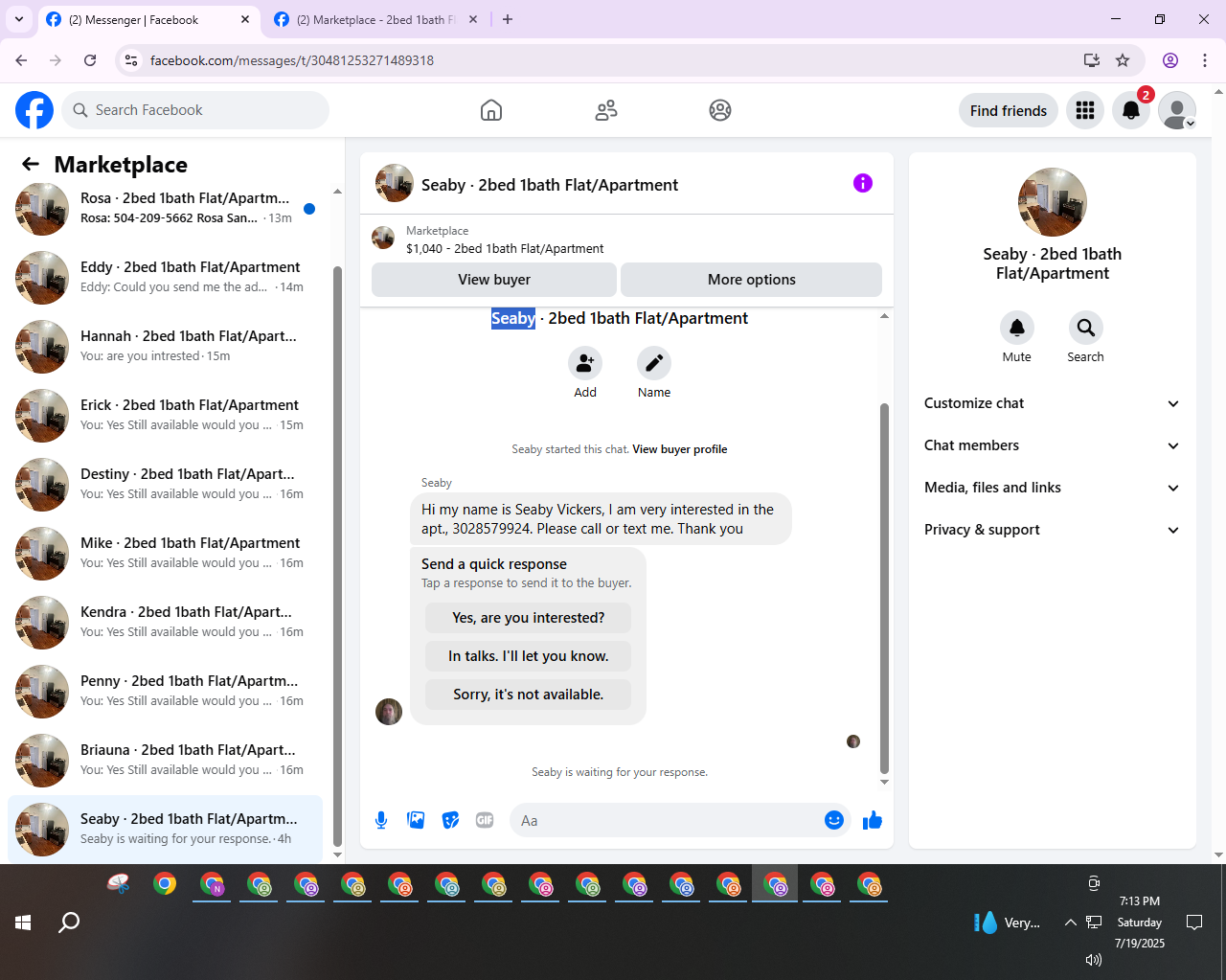1226x980 pixels.
Task: Click the chat list scrollbar
Action: coord(337,556)
